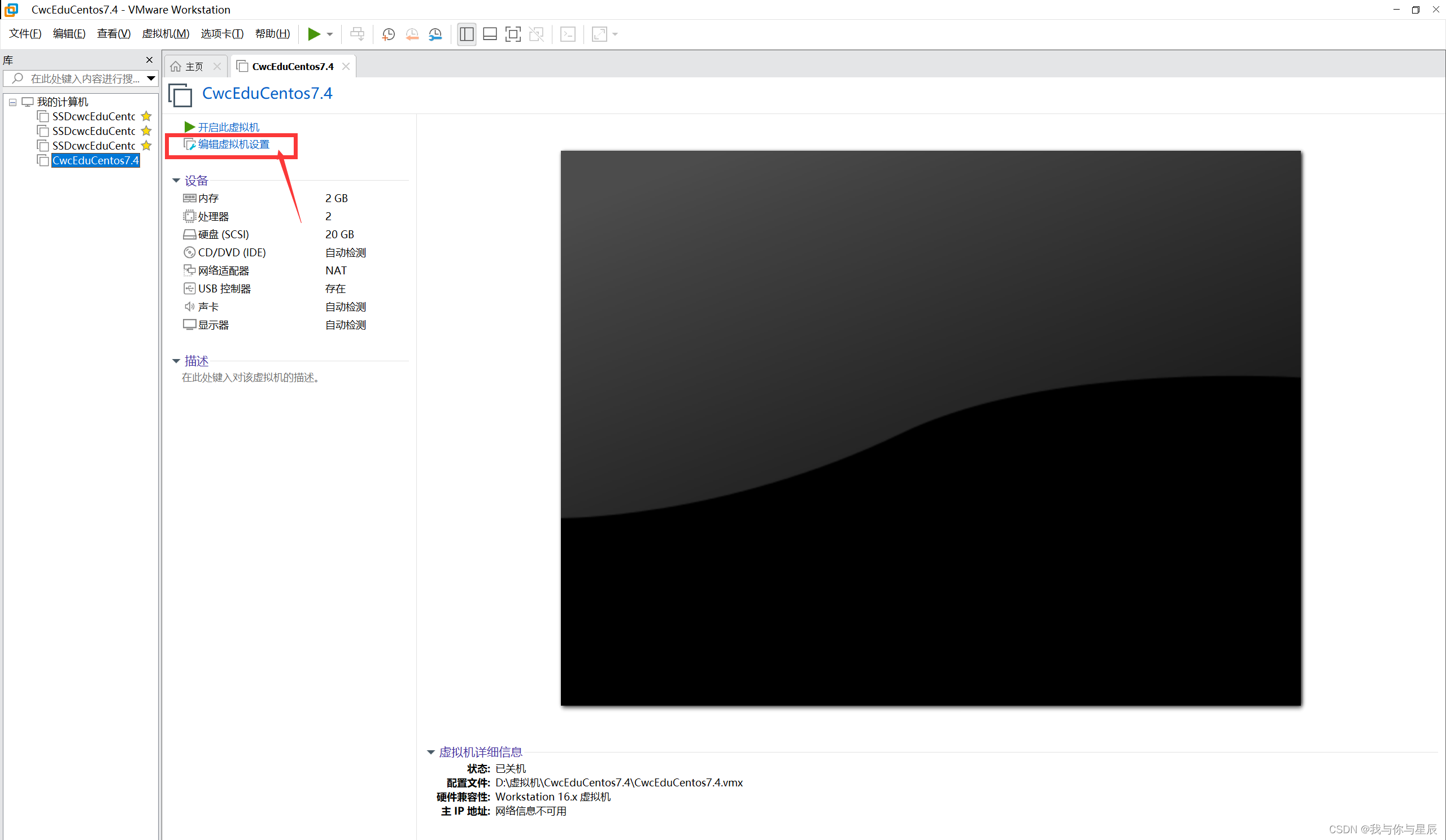Image resolution: width=1446 pixels, height=840 pixels.
Task: Toggle favorite star on first SSDcwcEduCentc VM
Action: point(146,116)
